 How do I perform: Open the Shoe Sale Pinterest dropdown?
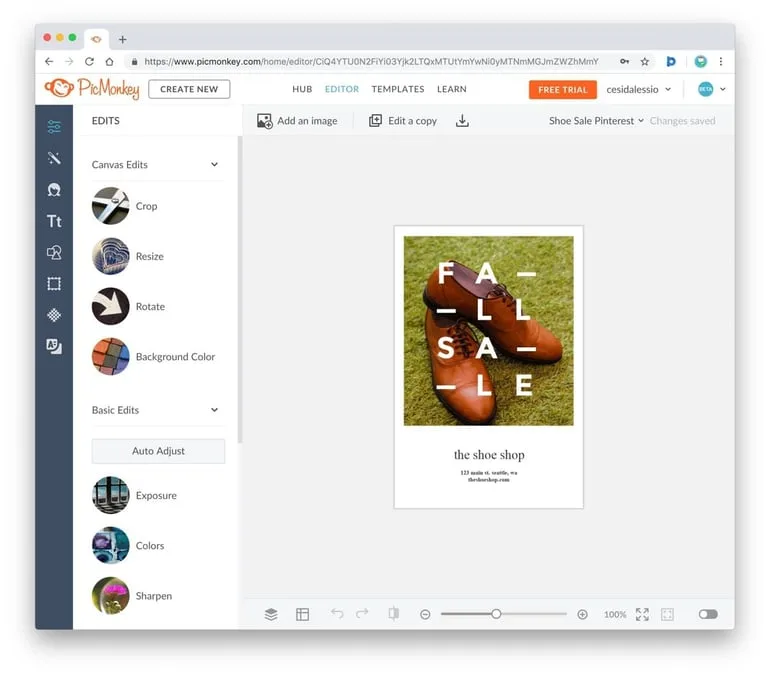596,121
